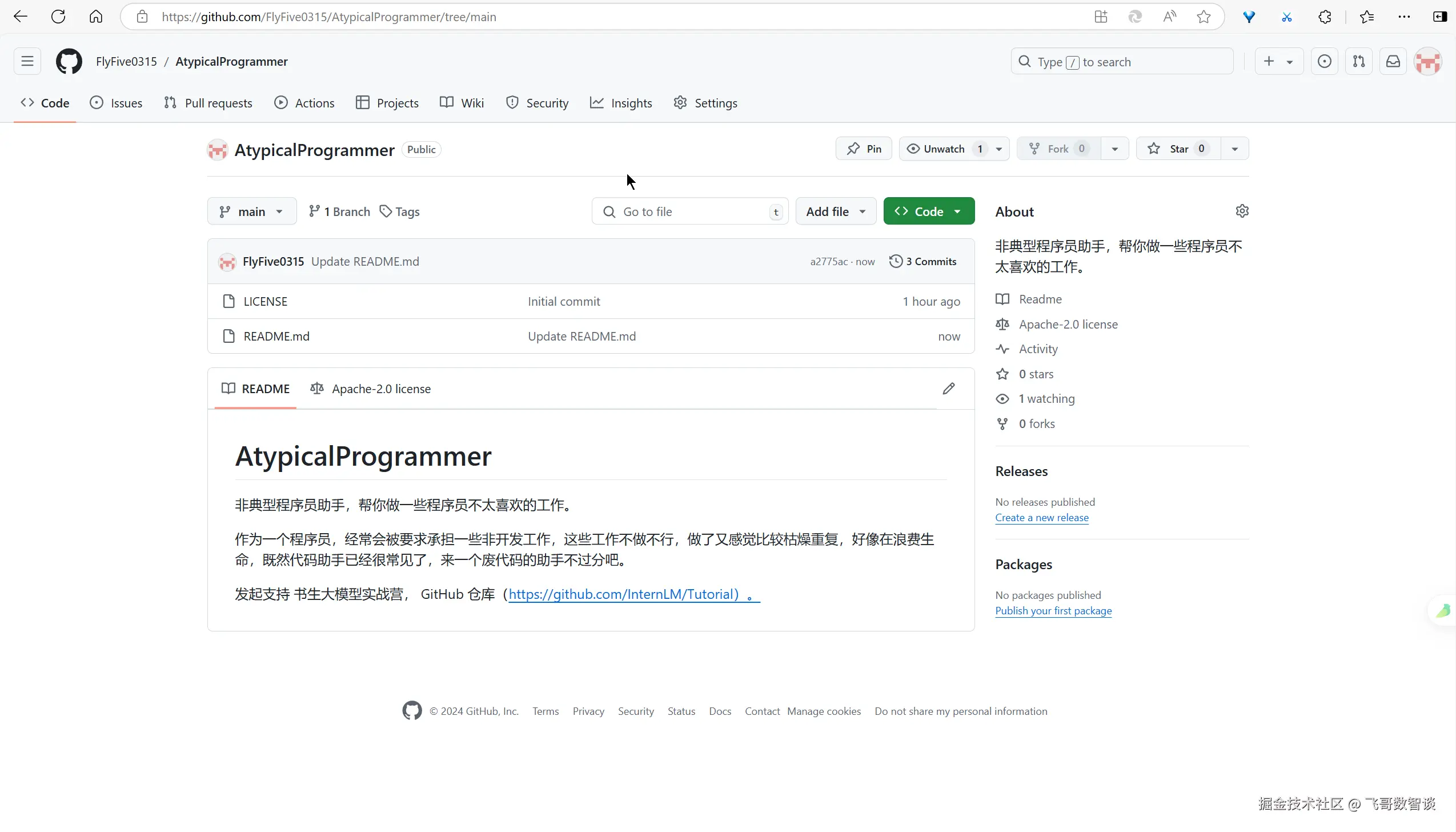
Task: Toggle Unwatch for this repository
Action: pyautogui.click(x=943, y=149)
